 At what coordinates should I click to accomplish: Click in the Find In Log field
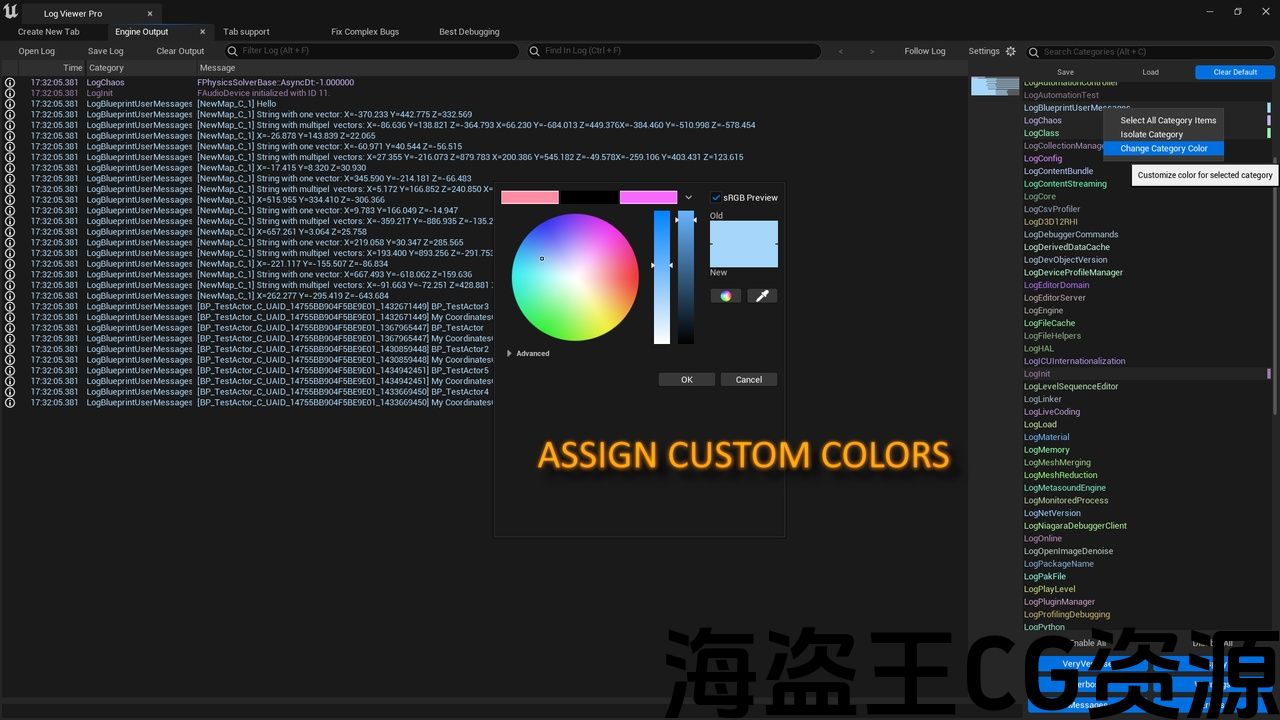680,51
